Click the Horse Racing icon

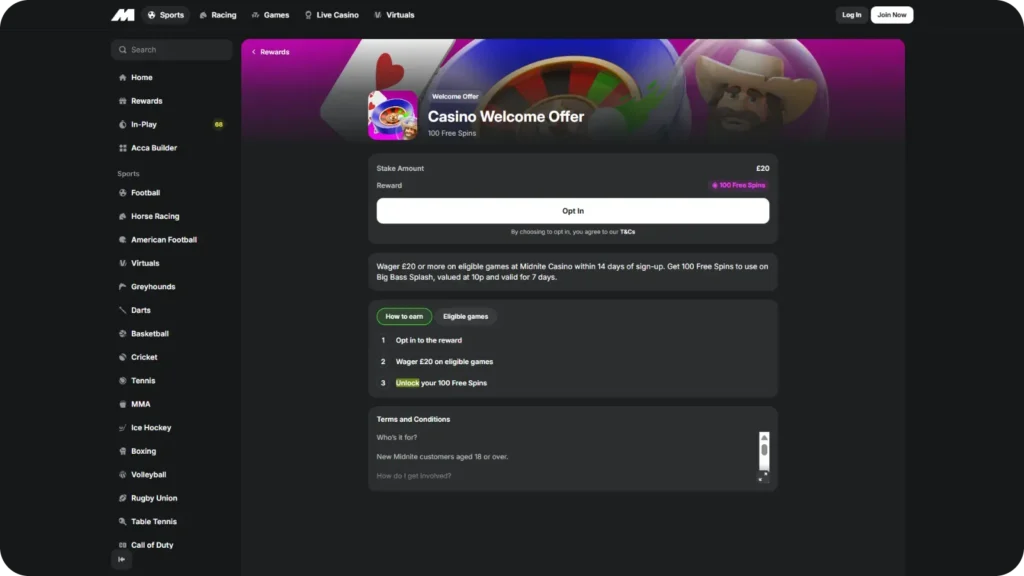(123, 216)
